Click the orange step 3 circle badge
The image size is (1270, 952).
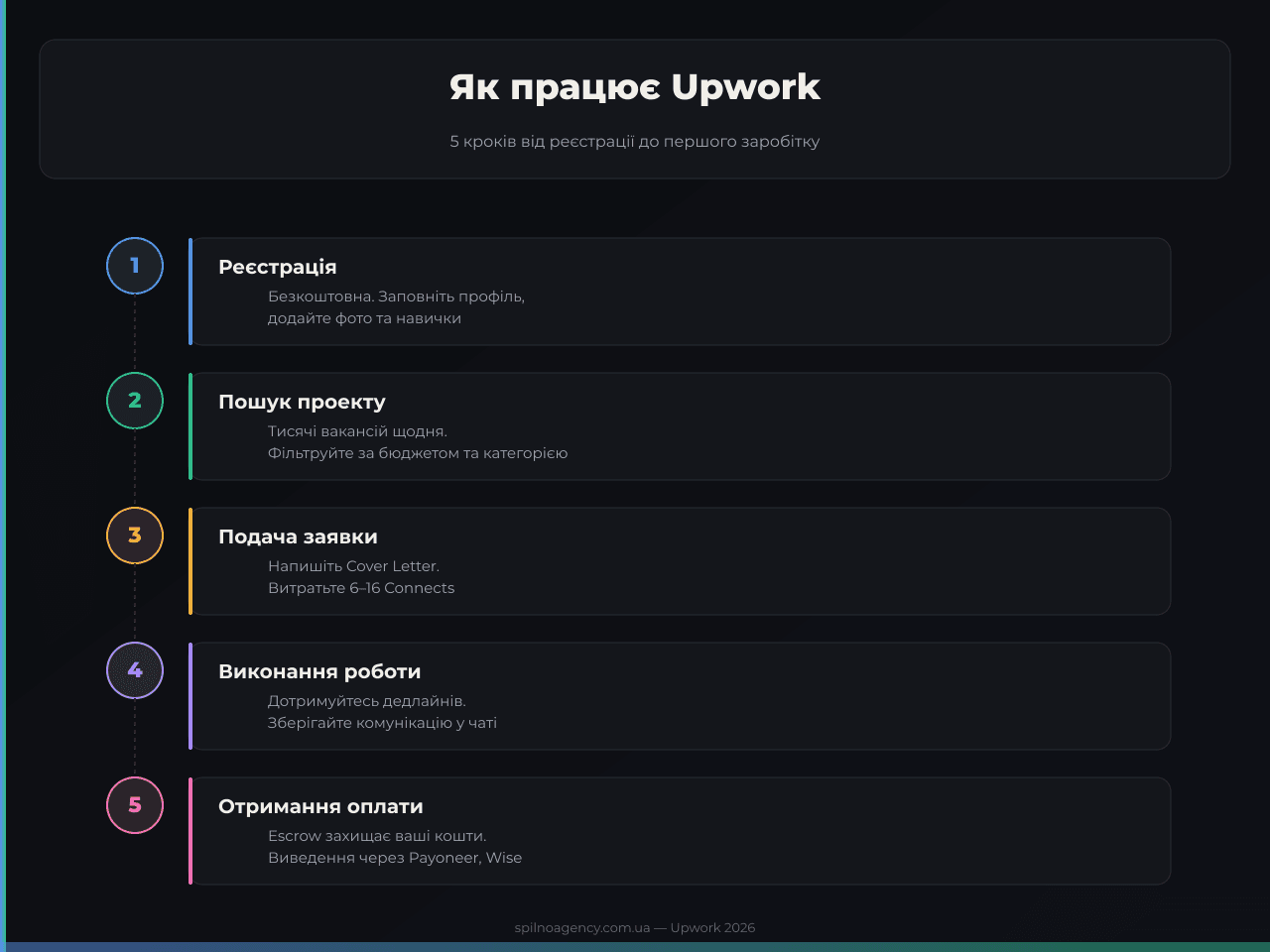135,535
